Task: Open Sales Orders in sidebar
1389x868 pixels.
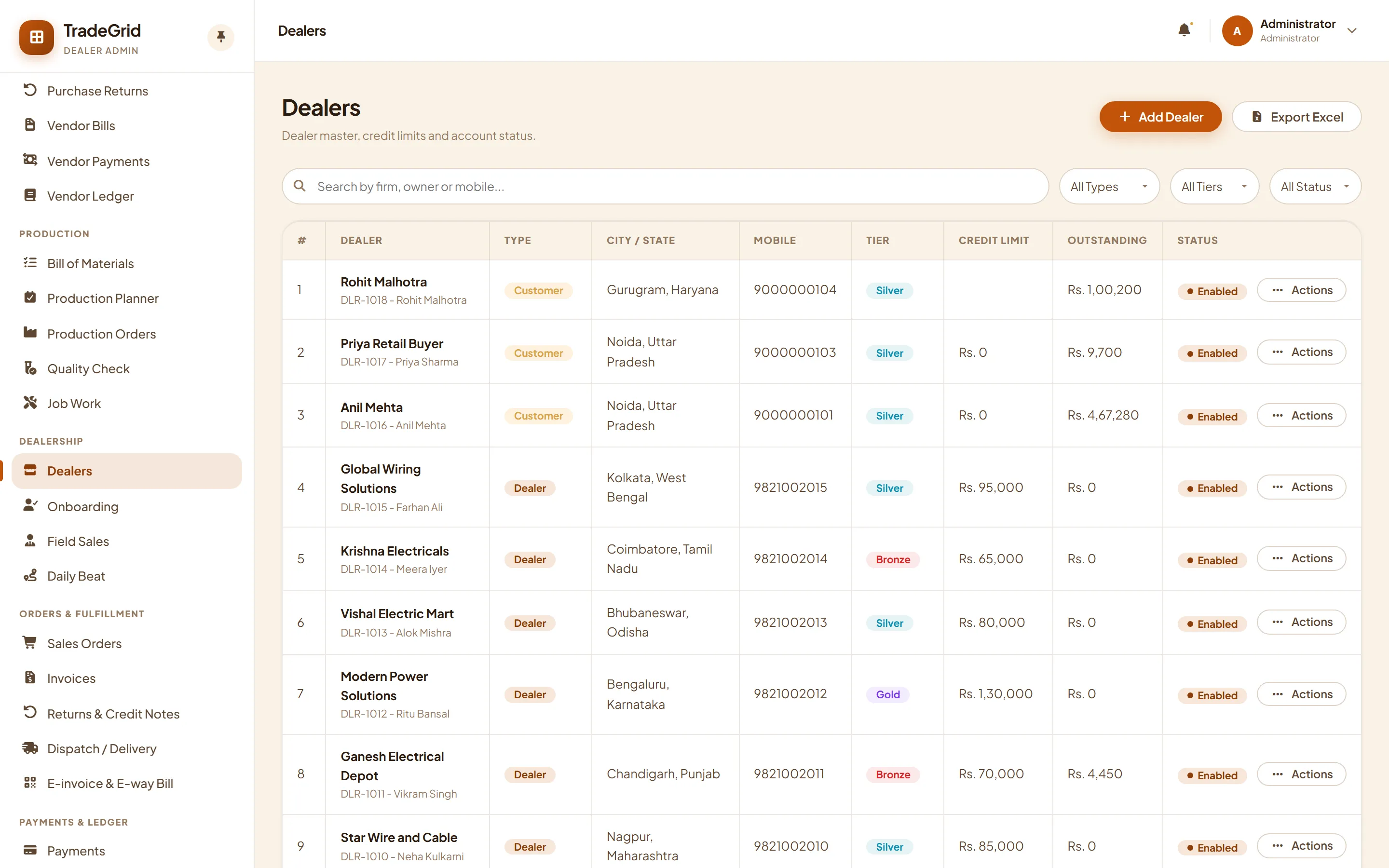Action: 127,644
